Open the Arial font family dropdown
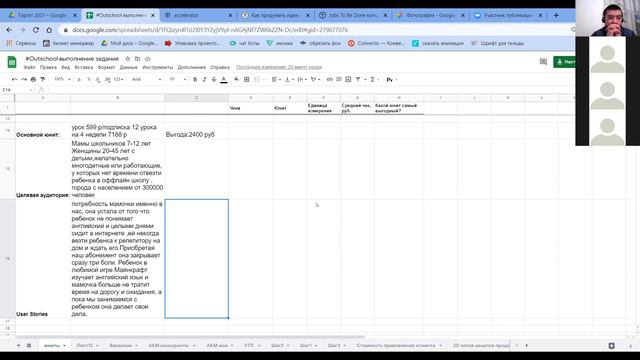Screen dimensions: 640x360 [147, 79]
